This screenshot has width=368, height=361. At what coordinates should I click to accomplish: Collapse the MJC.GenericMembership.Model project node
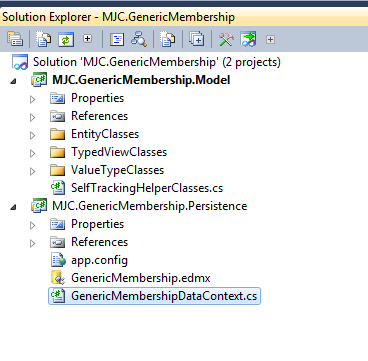click(x=13, y=81)
